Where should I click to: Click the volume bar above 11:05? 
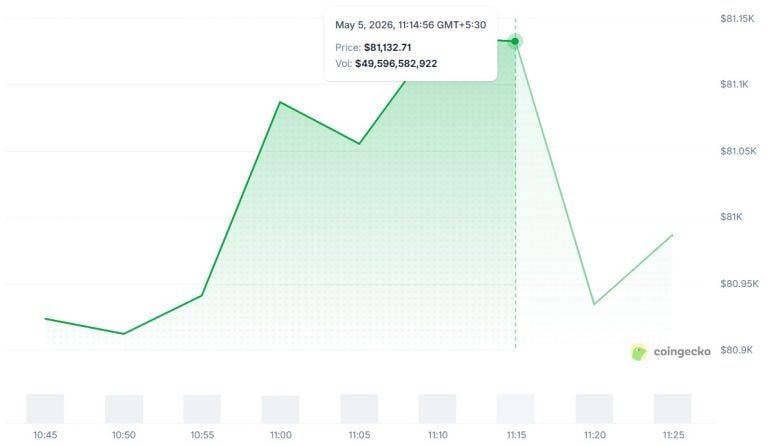359,408
